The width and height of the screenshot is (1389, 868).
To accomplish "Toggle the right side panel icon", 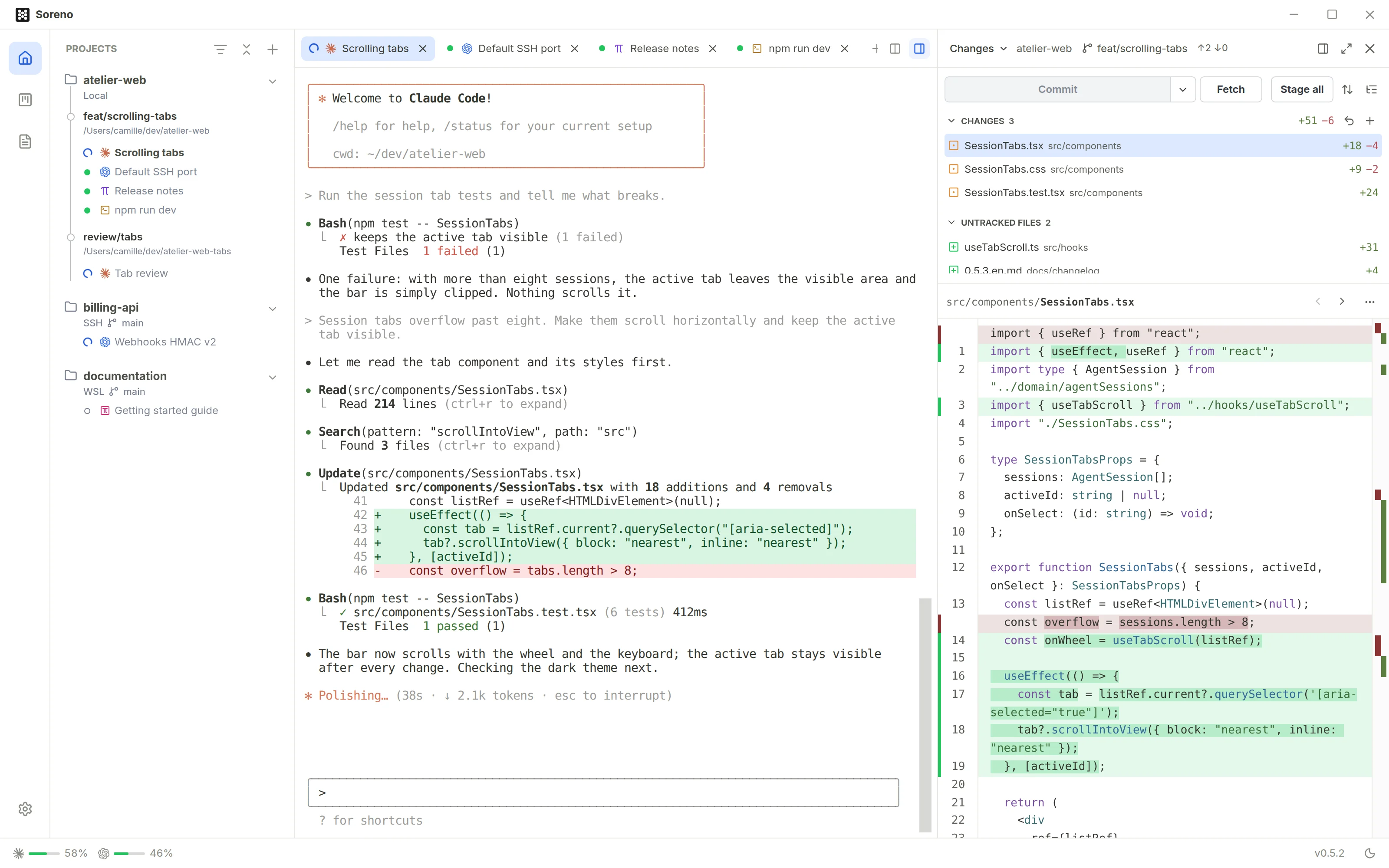I will [x=919, y=49].
